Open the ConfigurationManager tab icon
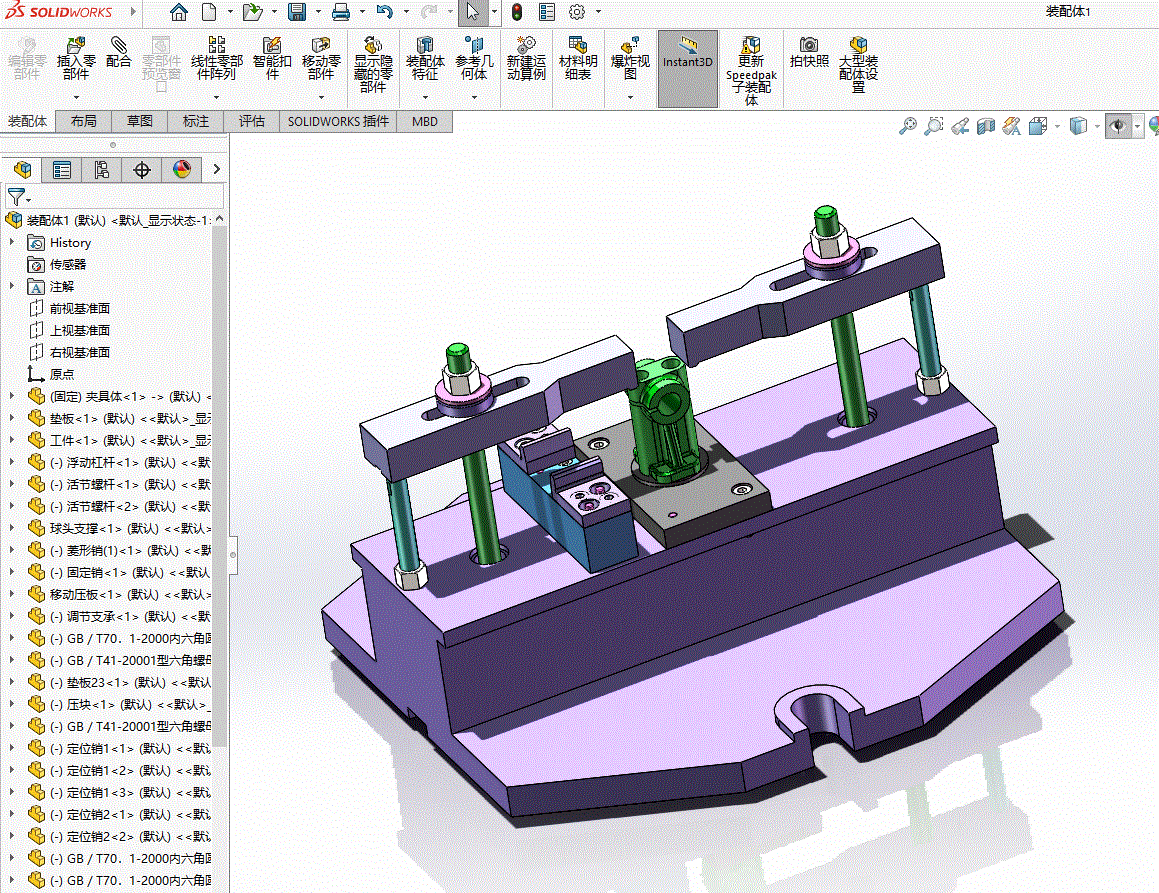The width and height of the screenshot is (1159, 893). coord(102,170)
